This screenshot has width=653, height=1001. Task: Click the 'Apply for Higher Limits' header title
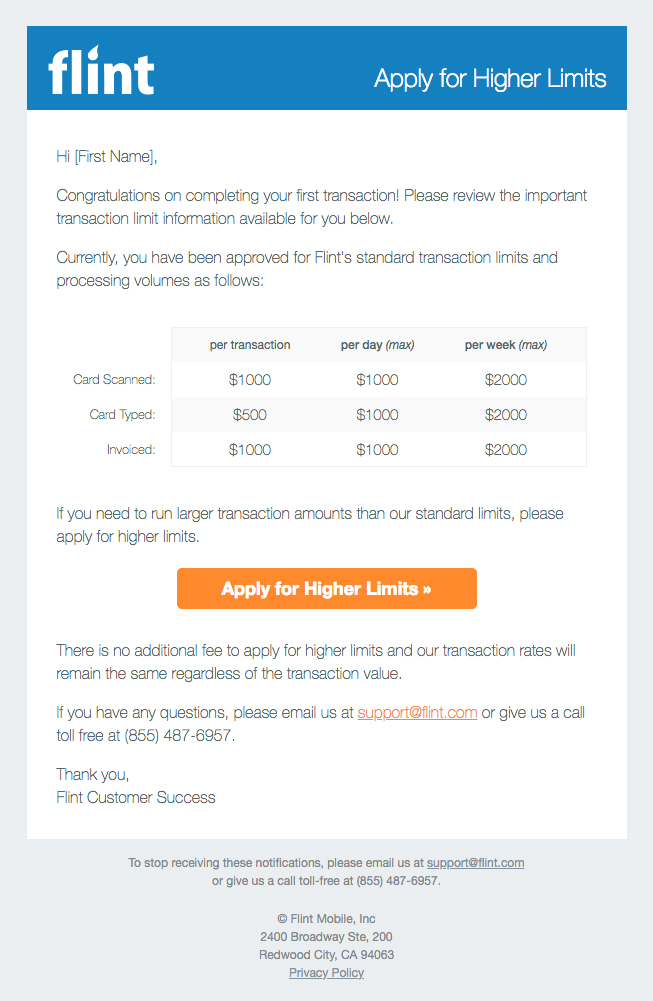(x=490, y=79)
